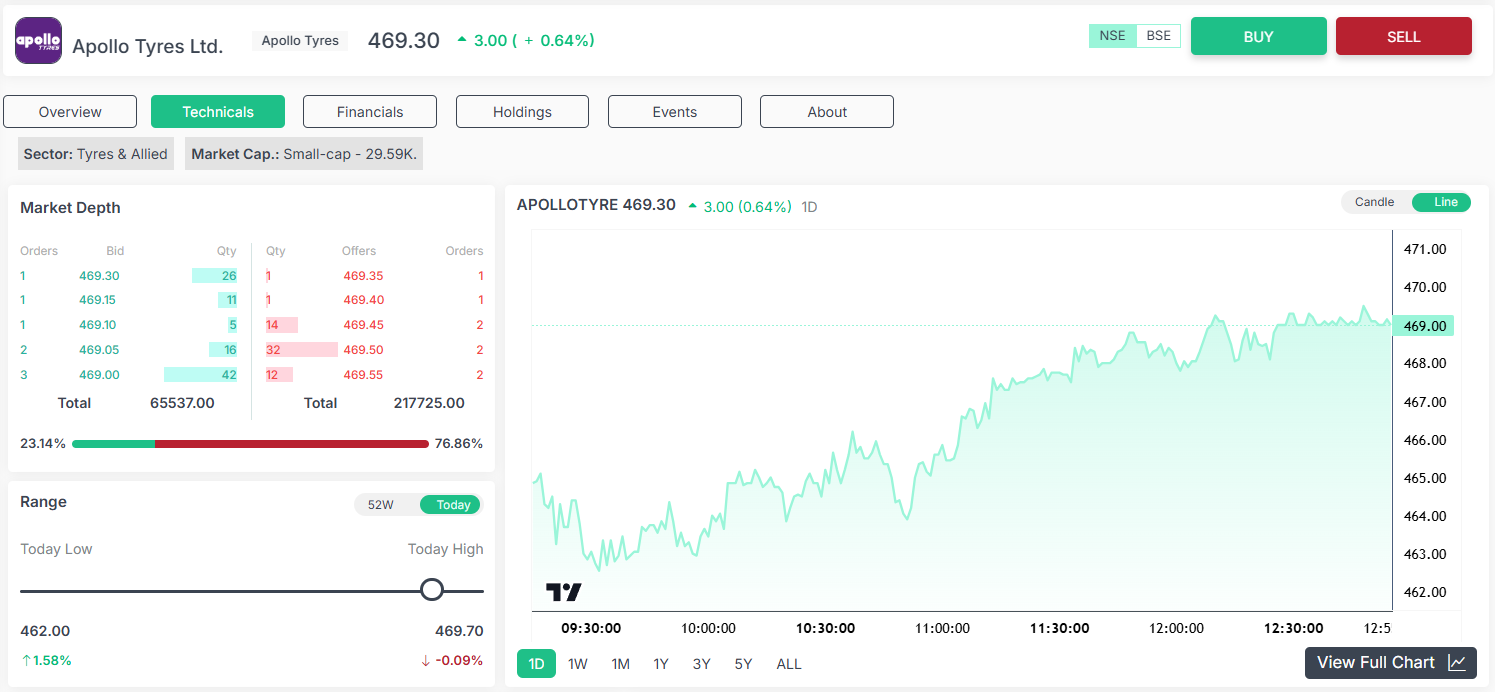Select NSE exchange toggle
The image size is (1495, 692).
pos(1112,36)
